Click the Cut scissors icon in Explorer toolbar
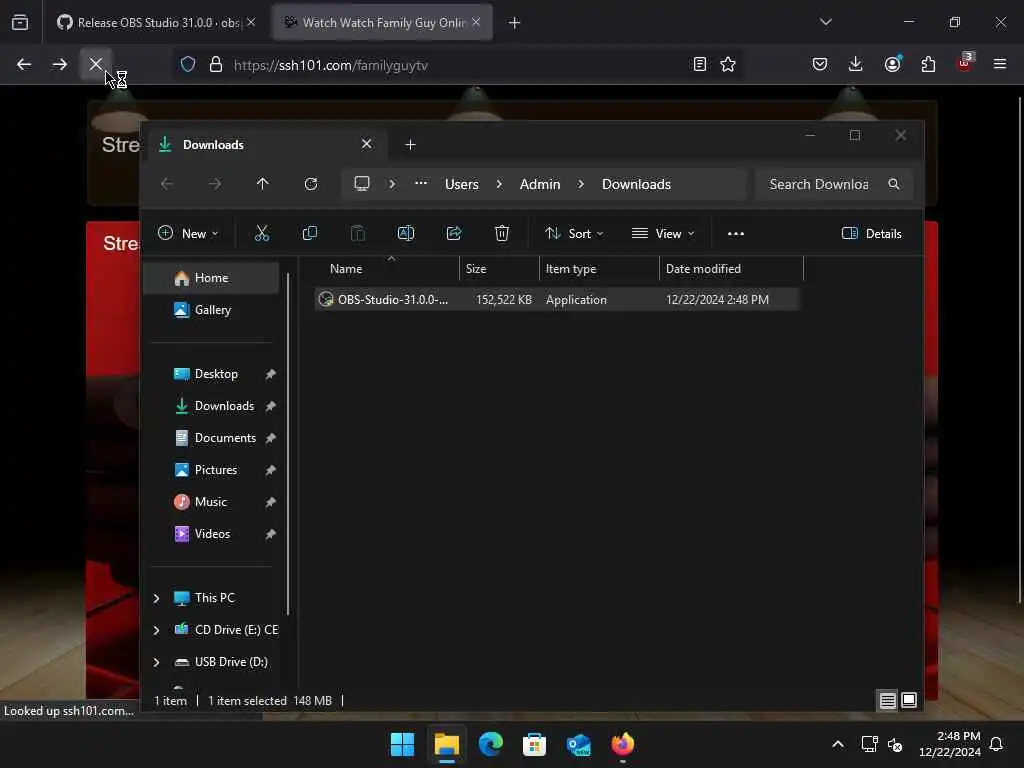Screen dimensions: 1024x768 pyautogui.click(x=262, y=233)
